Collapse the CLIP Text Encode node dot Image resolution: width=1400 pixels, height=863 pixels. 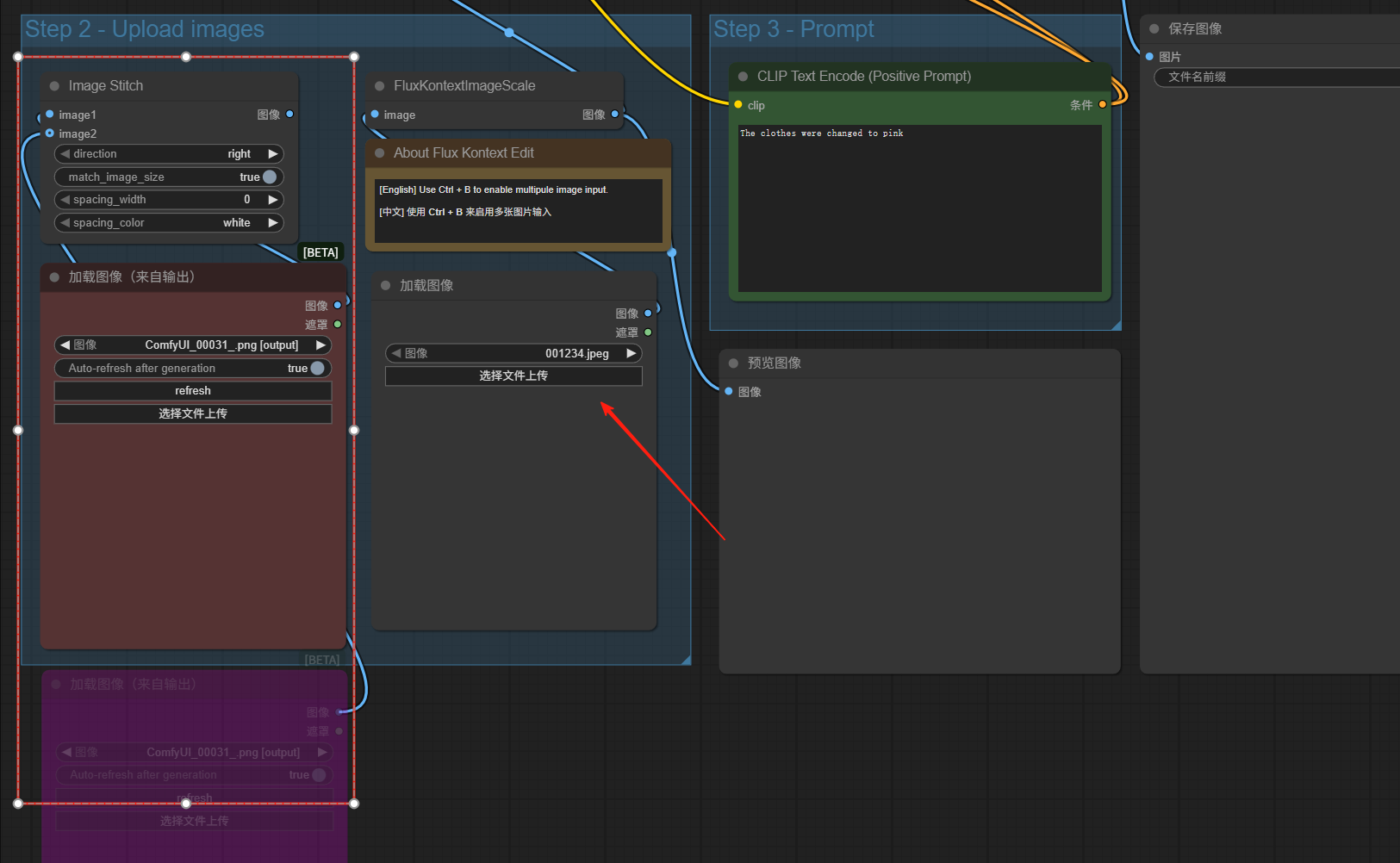click(743, 77)
